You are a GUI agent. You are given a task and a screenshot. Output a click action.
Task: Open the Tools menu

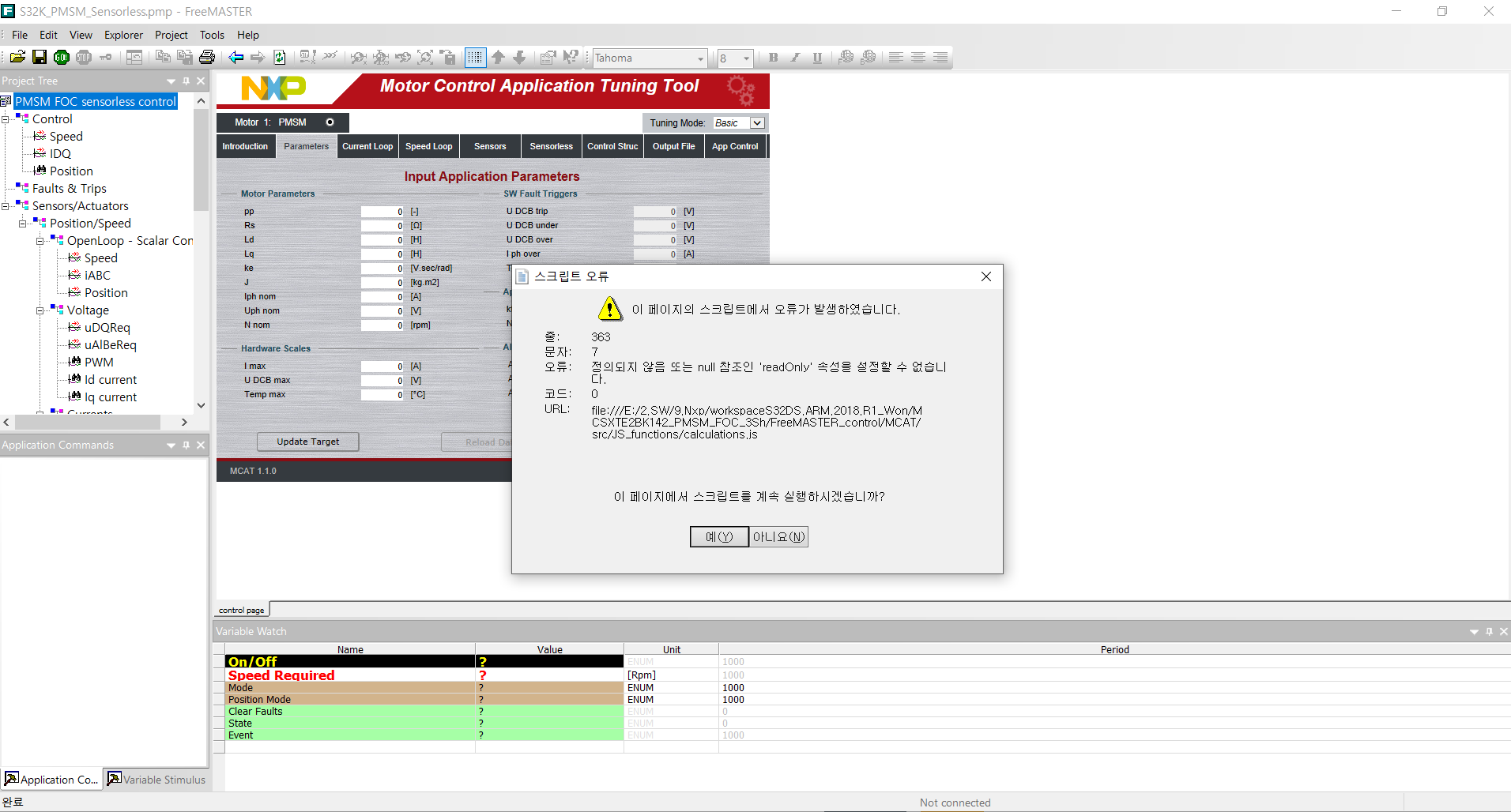[211, 35]
